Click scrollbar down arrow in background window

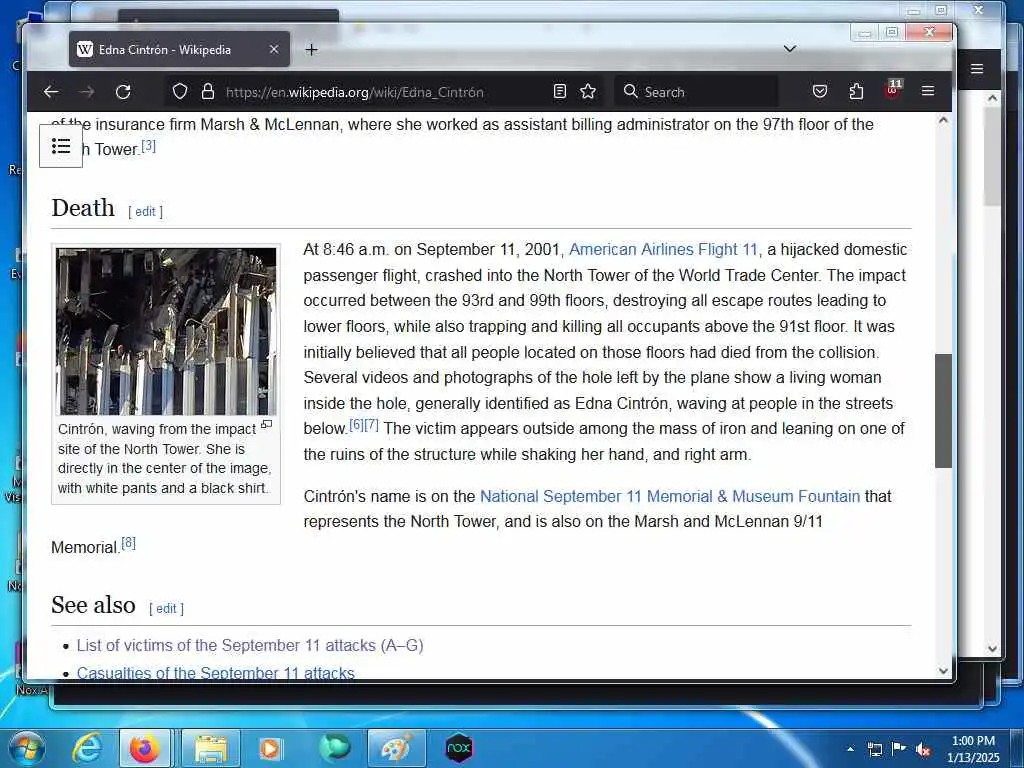[x=993, y=648]
